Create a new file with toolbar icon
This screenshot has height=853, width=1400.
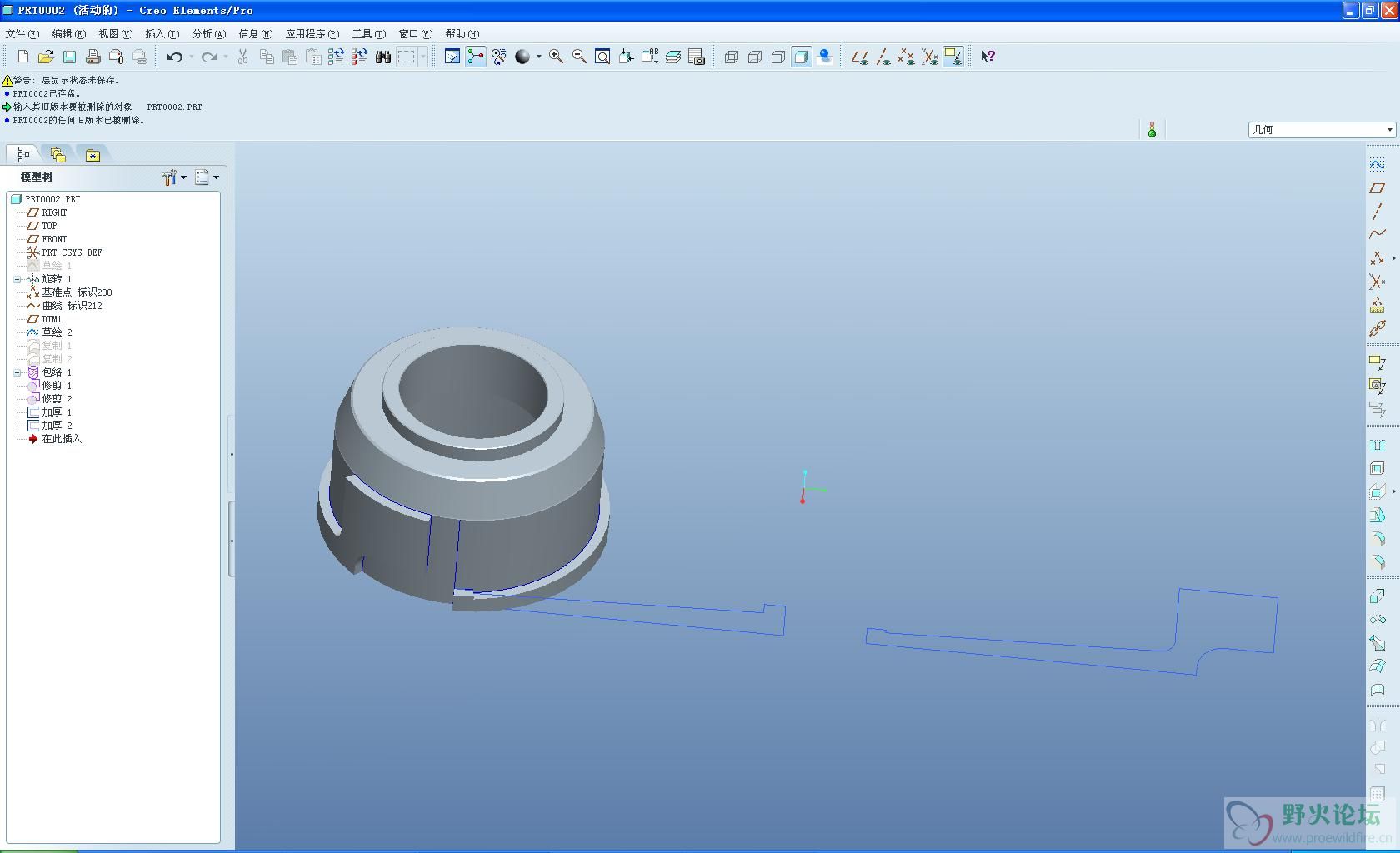(x=22, y=57)
